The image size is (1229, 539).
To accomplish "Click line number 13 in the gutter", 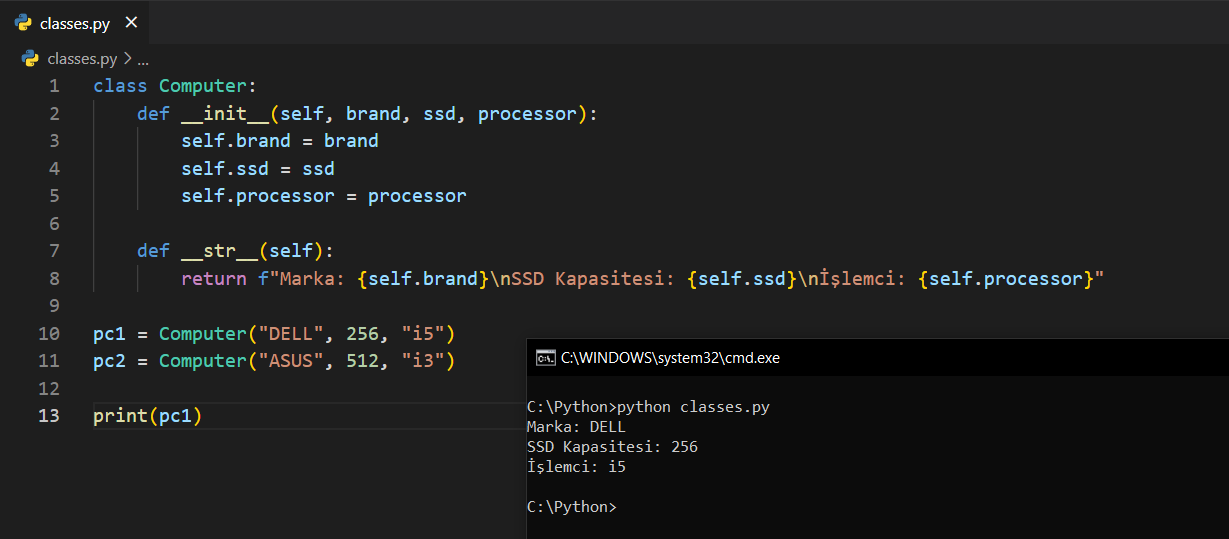I will 49,416.
